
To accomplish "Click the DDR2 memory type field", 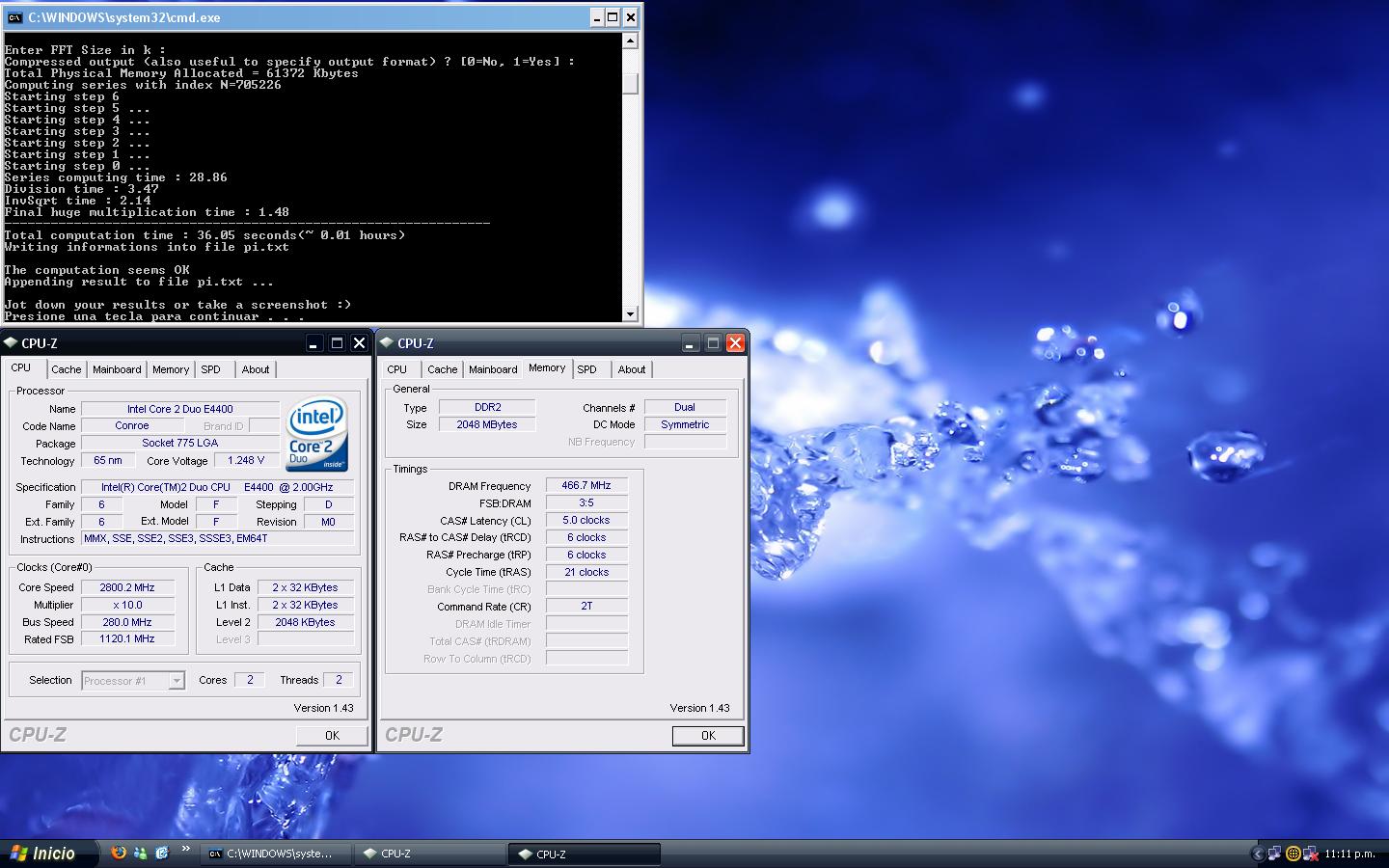I will point(487,407).
